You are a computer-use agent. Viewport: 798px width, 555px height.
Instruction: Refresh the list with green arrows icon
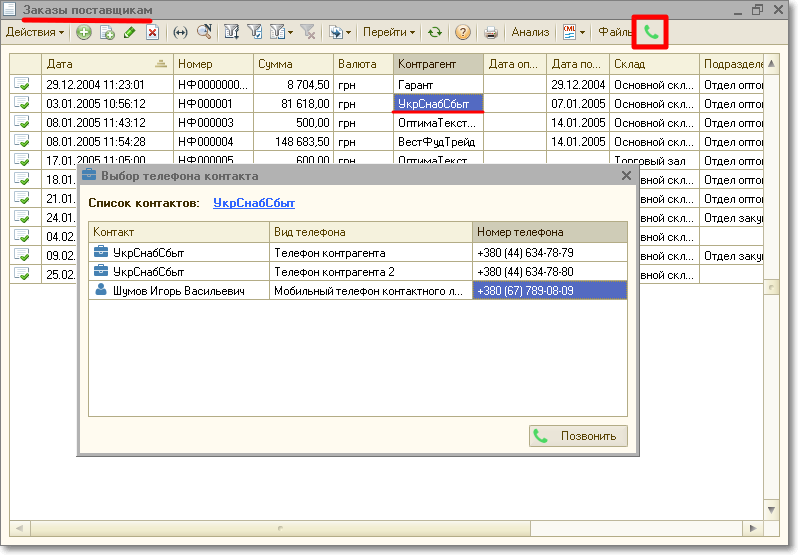click(434, 32)
